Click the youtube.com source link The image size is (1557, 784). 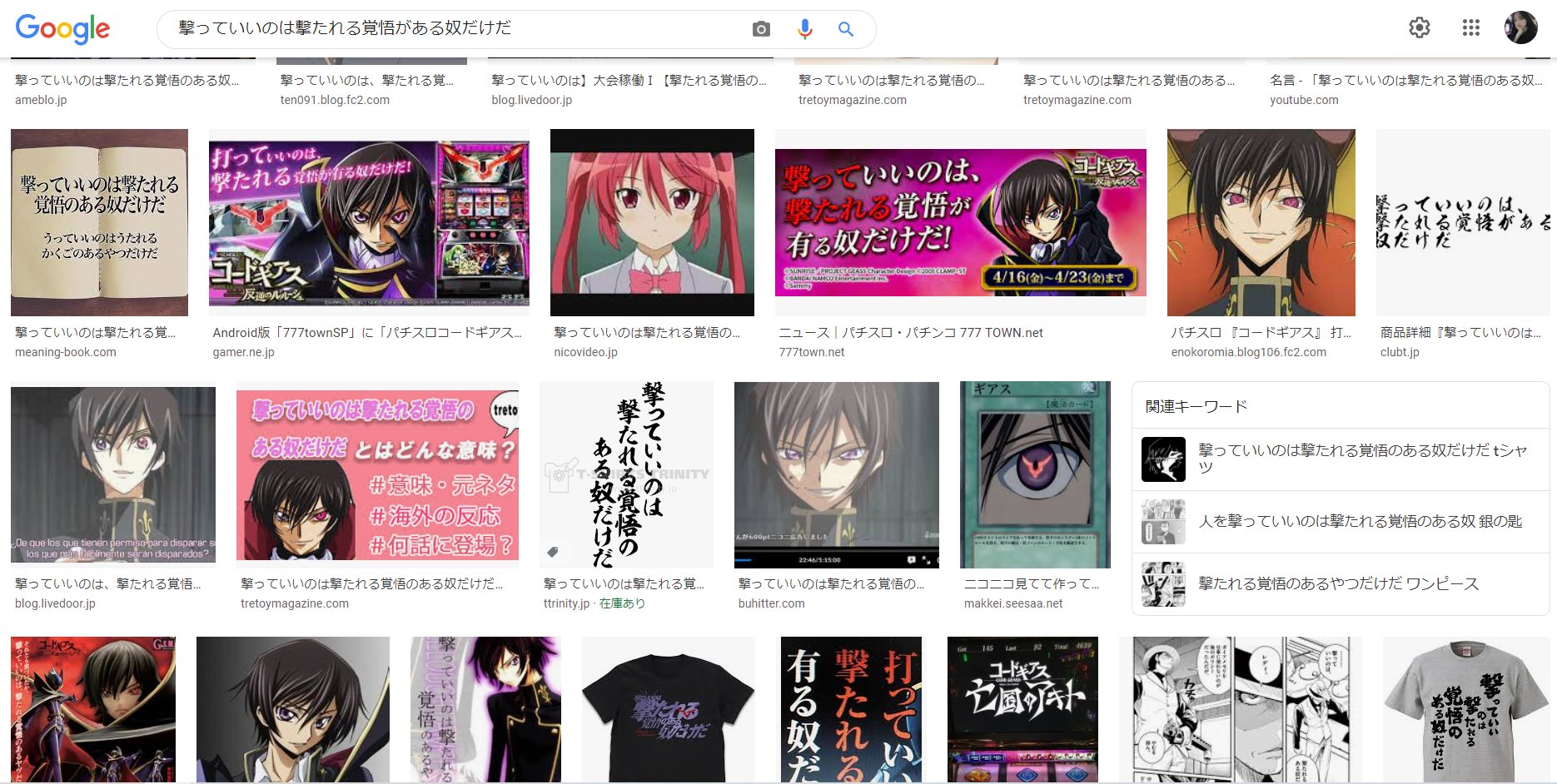coord(1304,100)
